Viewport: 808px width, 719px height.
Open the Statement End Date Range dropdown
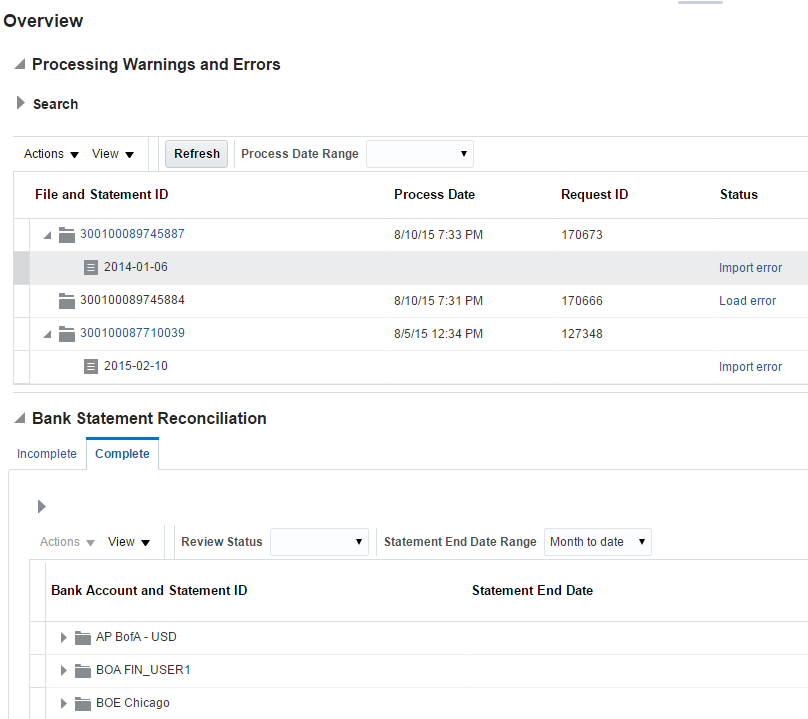pos(597,542)
